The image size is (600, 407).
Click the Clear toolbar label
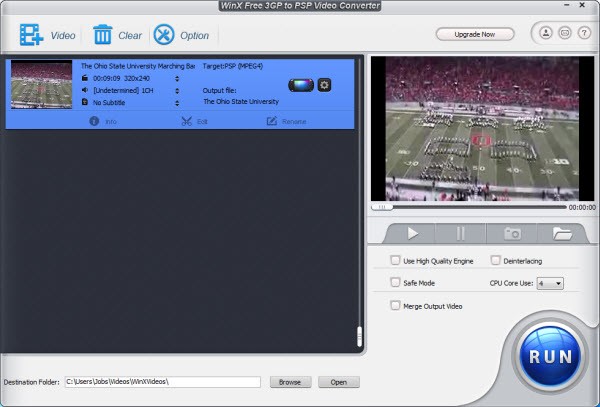(130, 36)
